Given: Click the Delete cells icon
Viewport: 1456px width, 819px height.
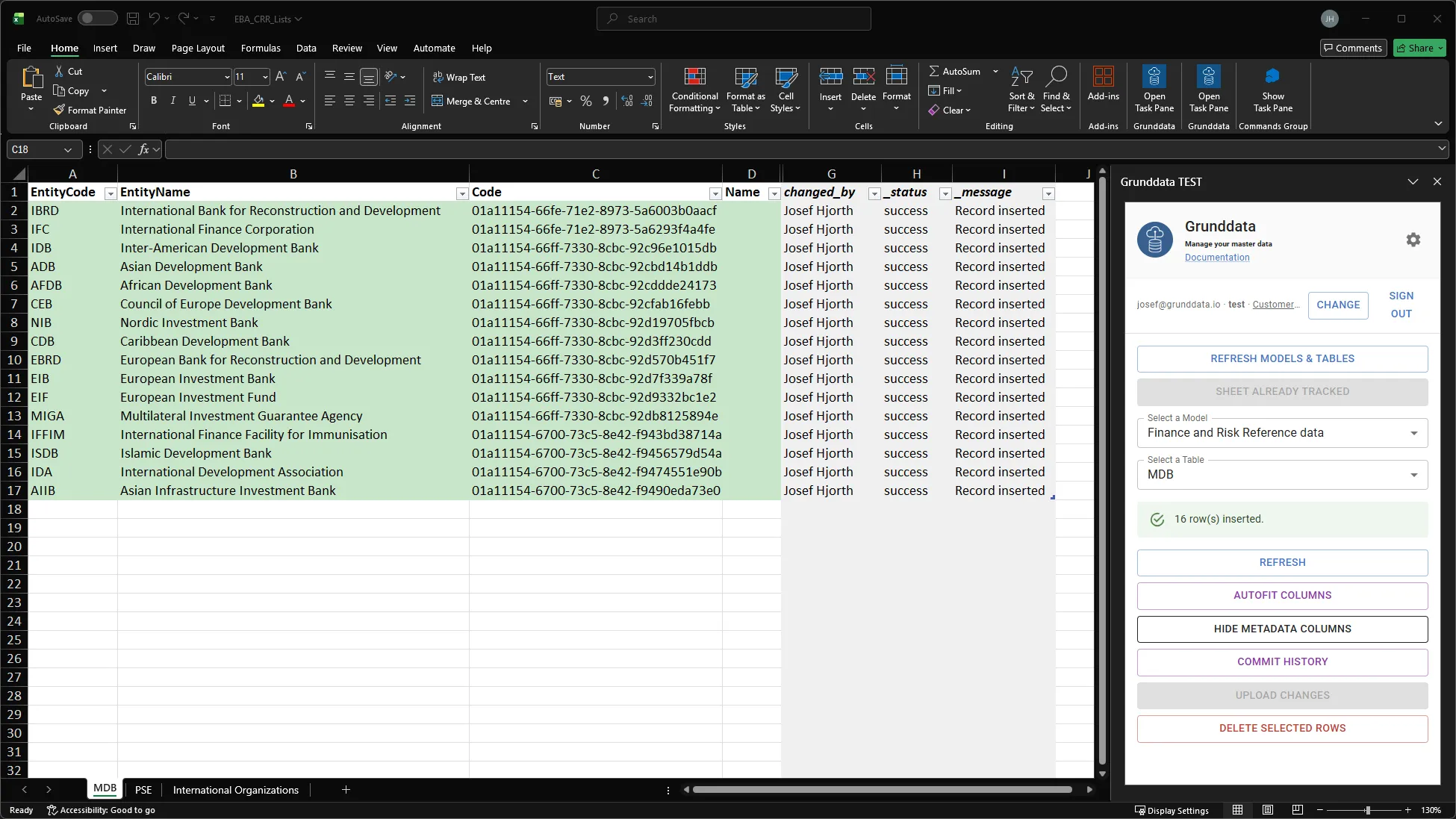Looking at the screenshot, I should coord(863,76).
